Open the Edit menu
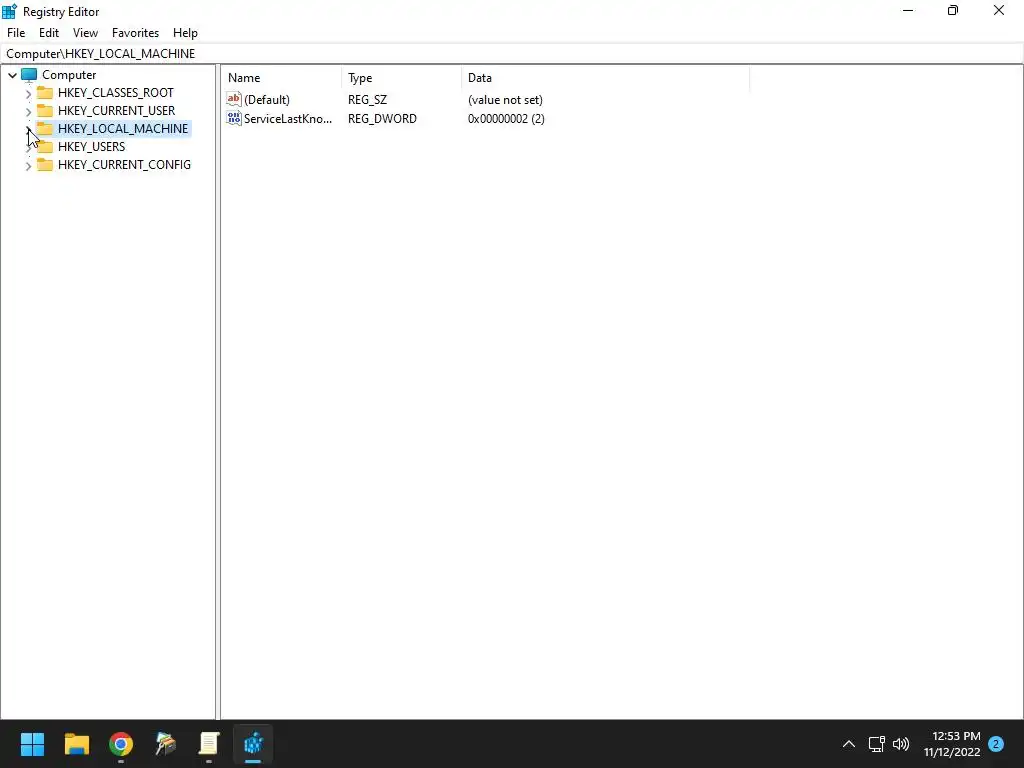 click(49, 33)
